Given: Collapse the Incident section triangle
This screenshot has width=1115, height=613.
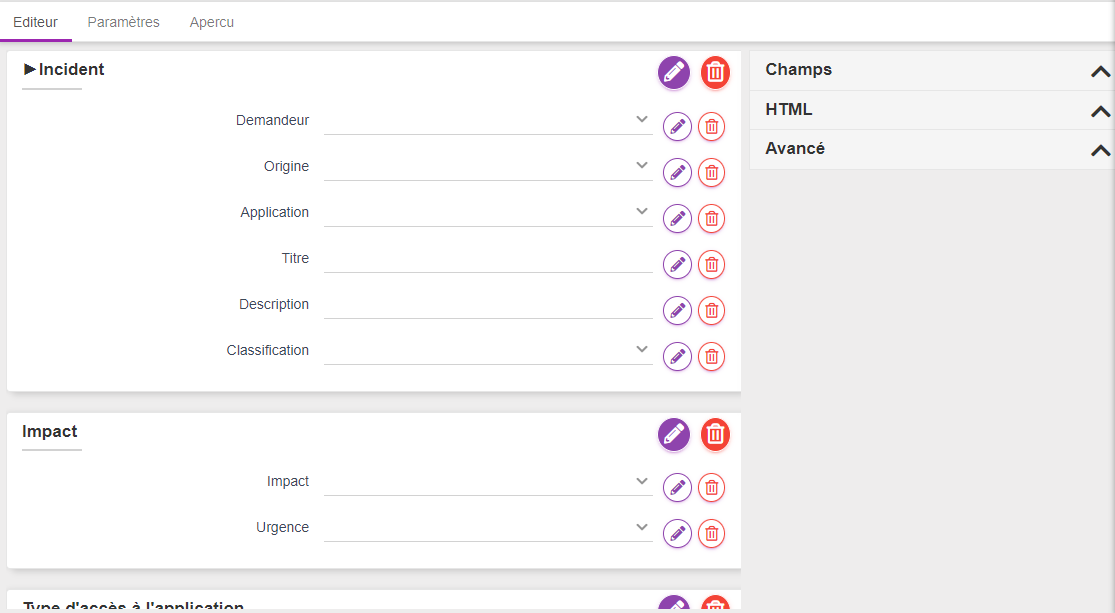Looking at the screenshot, I should tap(30, 69).
